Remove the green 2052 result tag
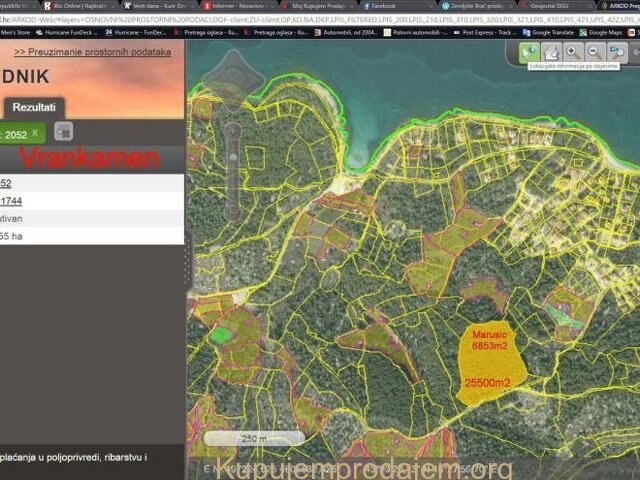Viewport: 640px width, 480px height. pos(35,132)
